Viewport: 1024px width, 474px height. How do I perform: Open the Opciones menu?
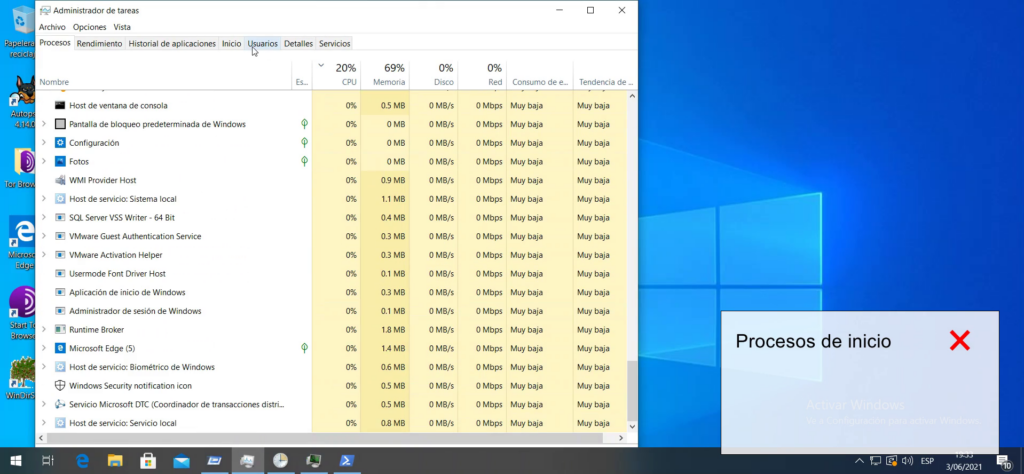click(89, 27)
